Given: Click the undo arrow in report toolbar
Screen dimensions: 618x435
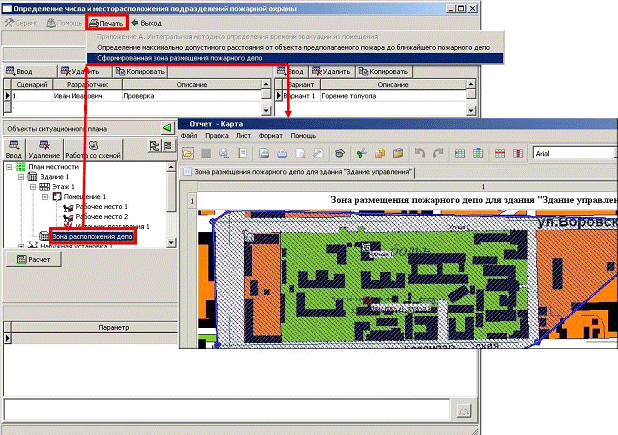Looking at the screenshot, I should [420, 154].
